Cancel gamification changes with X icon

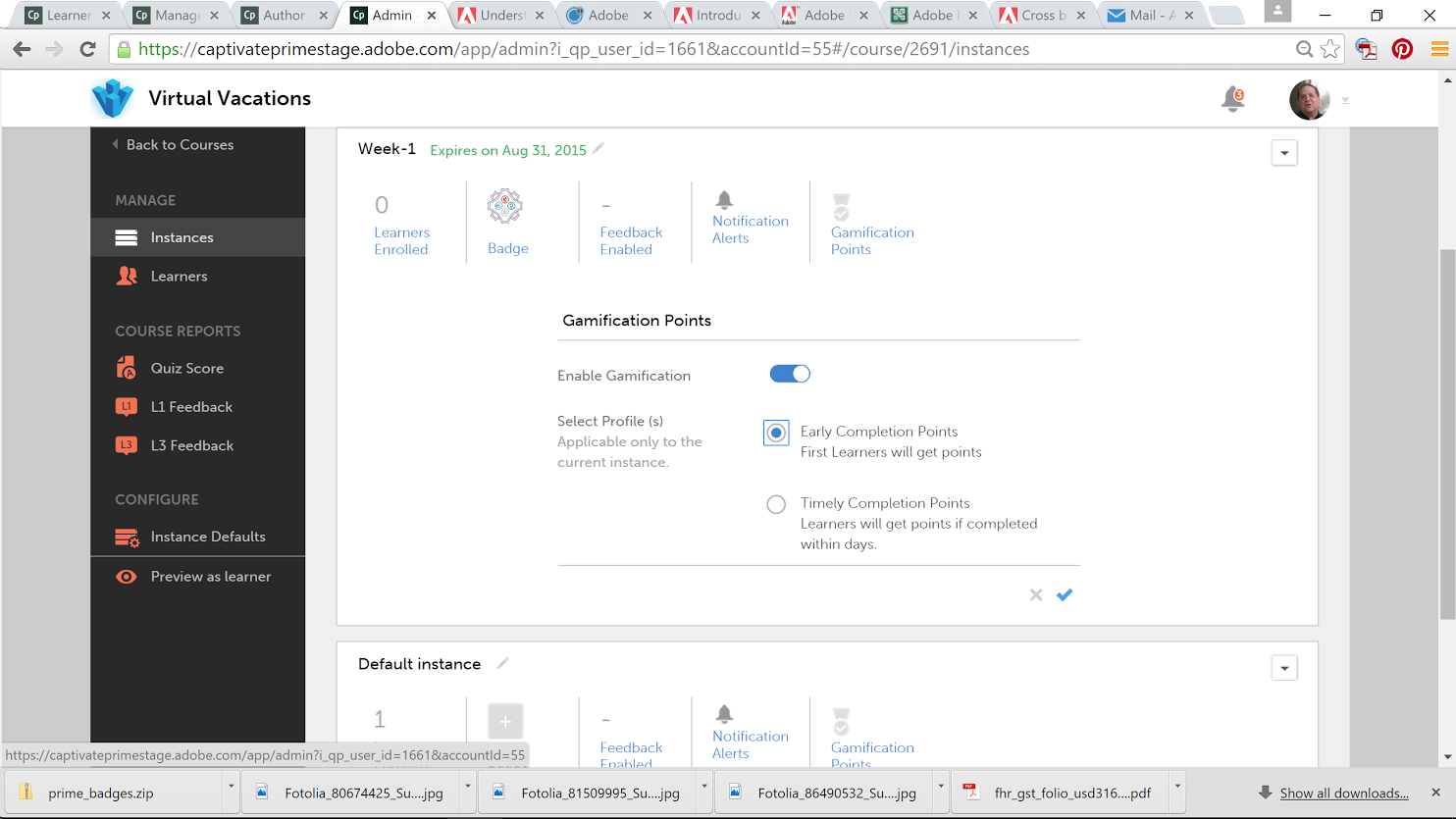pyautogui.click(x=1036, y=594)
